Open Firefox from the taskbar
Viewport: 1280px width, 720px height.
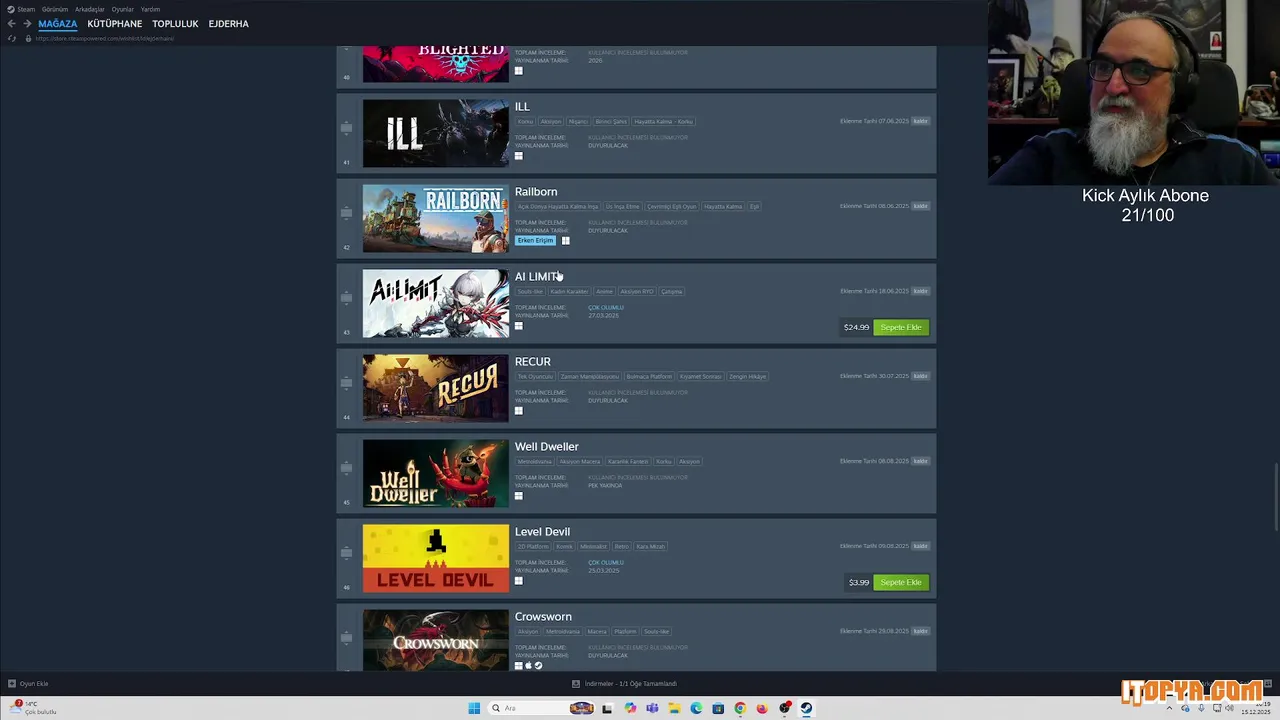pyautogui.click(x=762, y=708)
